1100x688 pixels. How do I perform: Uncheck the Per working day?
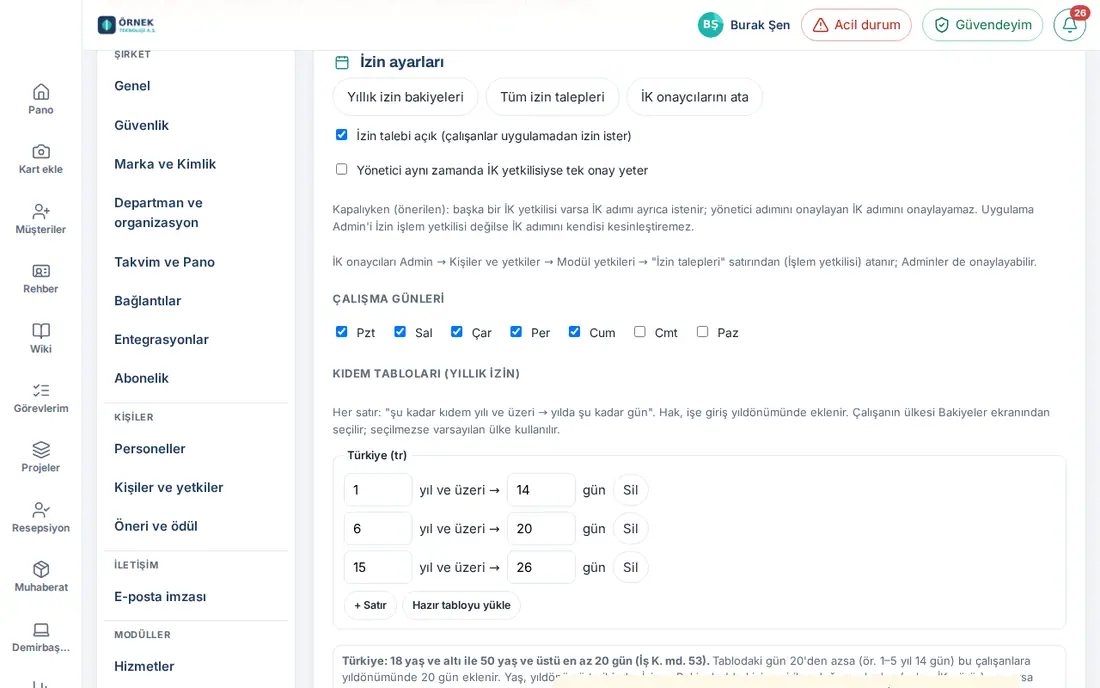[x=516, y=332]
